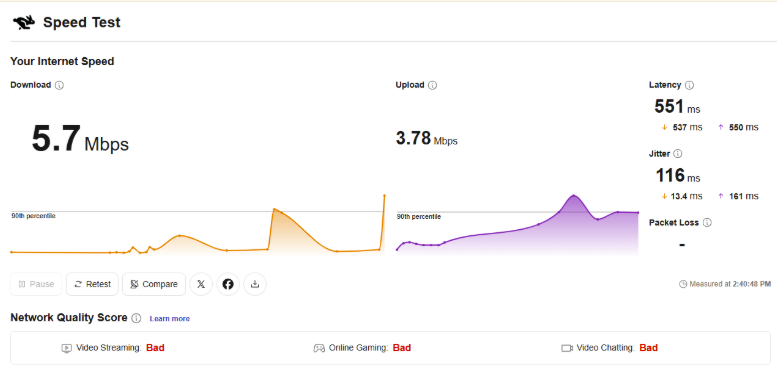Click the 13.4 ms download jitter value

(687, 197)
